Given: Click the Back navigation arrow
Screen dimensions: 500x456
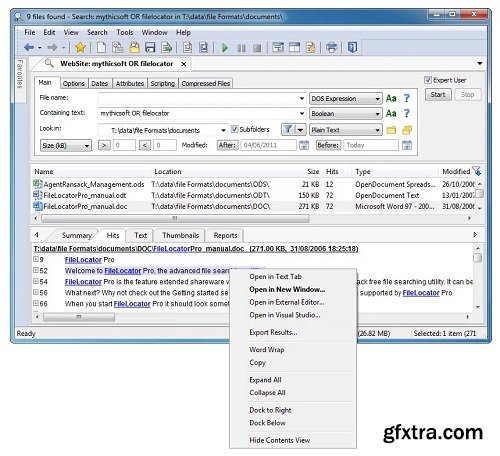Looking at the screenshot, I should [29, 48].
